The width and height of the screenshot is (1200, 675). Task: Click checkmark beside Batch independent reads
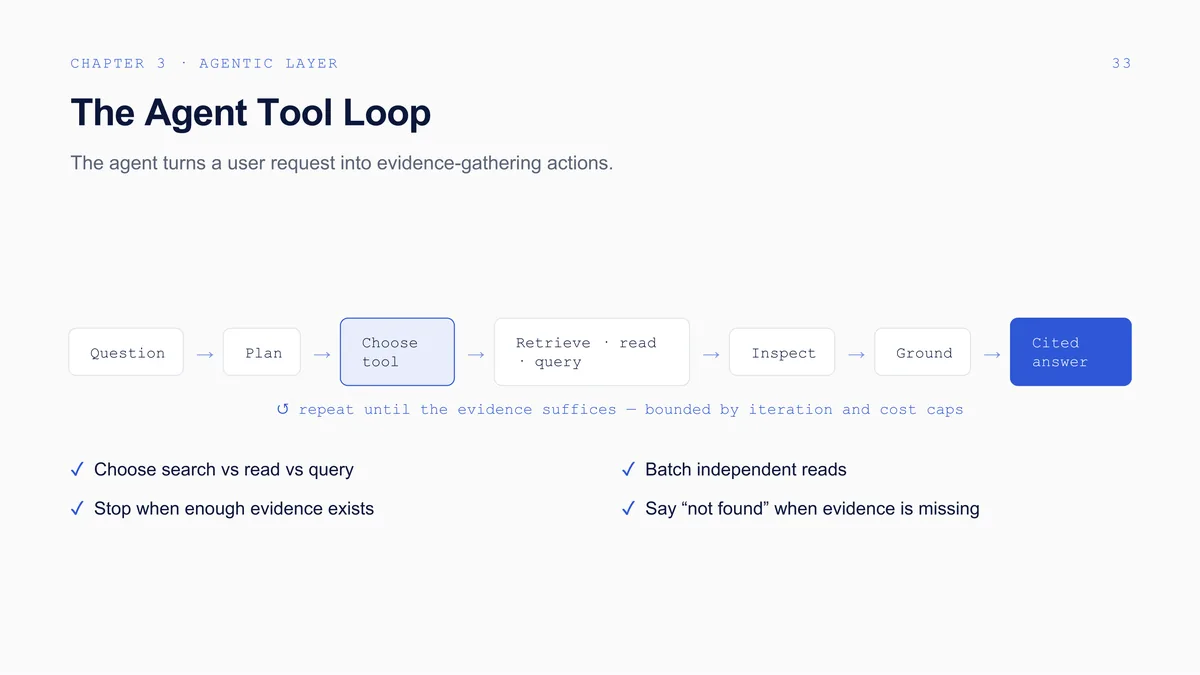point(628,469)
